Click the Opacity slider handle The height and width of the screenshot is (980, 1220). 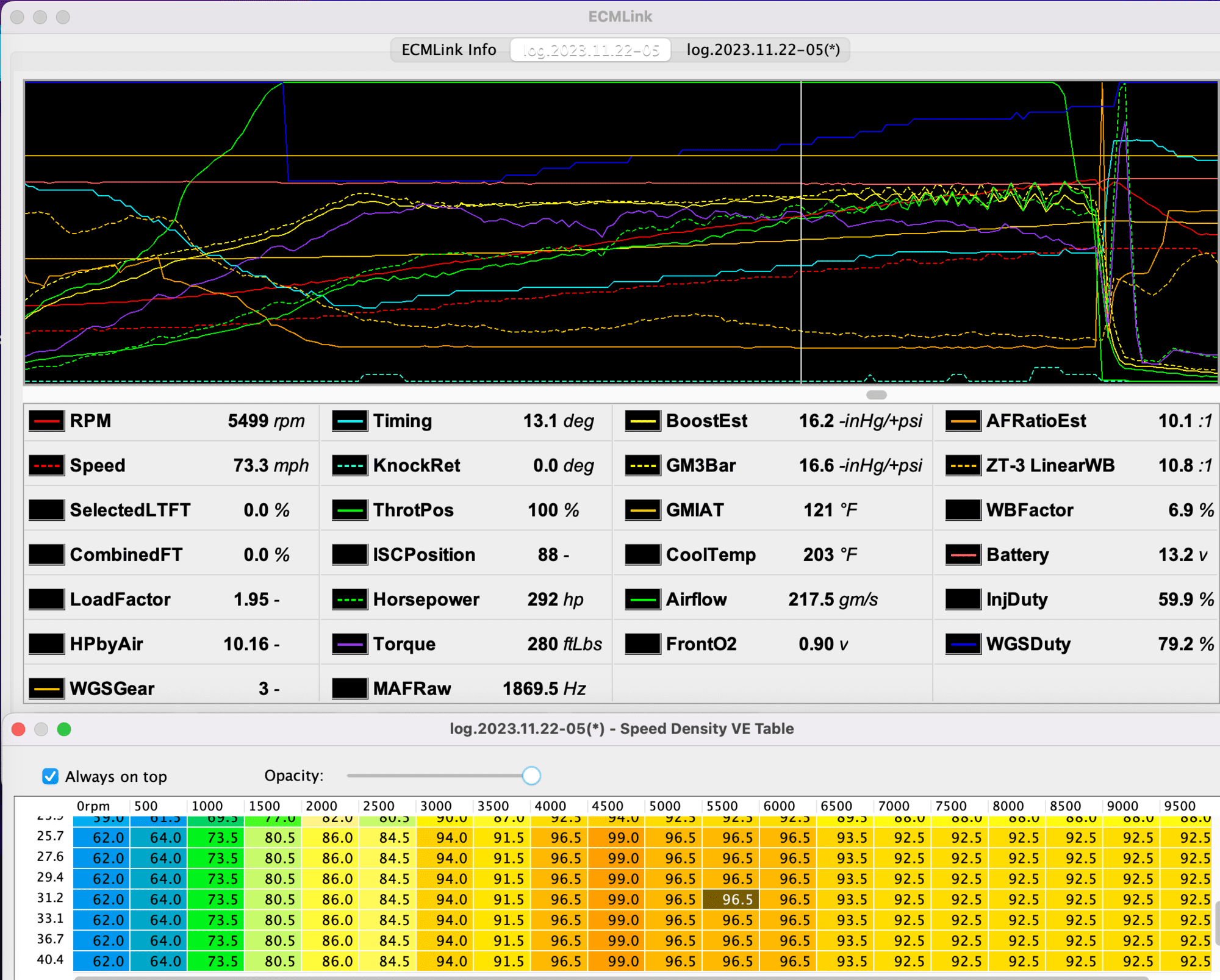pyautogui.click(x=531, y=776)
